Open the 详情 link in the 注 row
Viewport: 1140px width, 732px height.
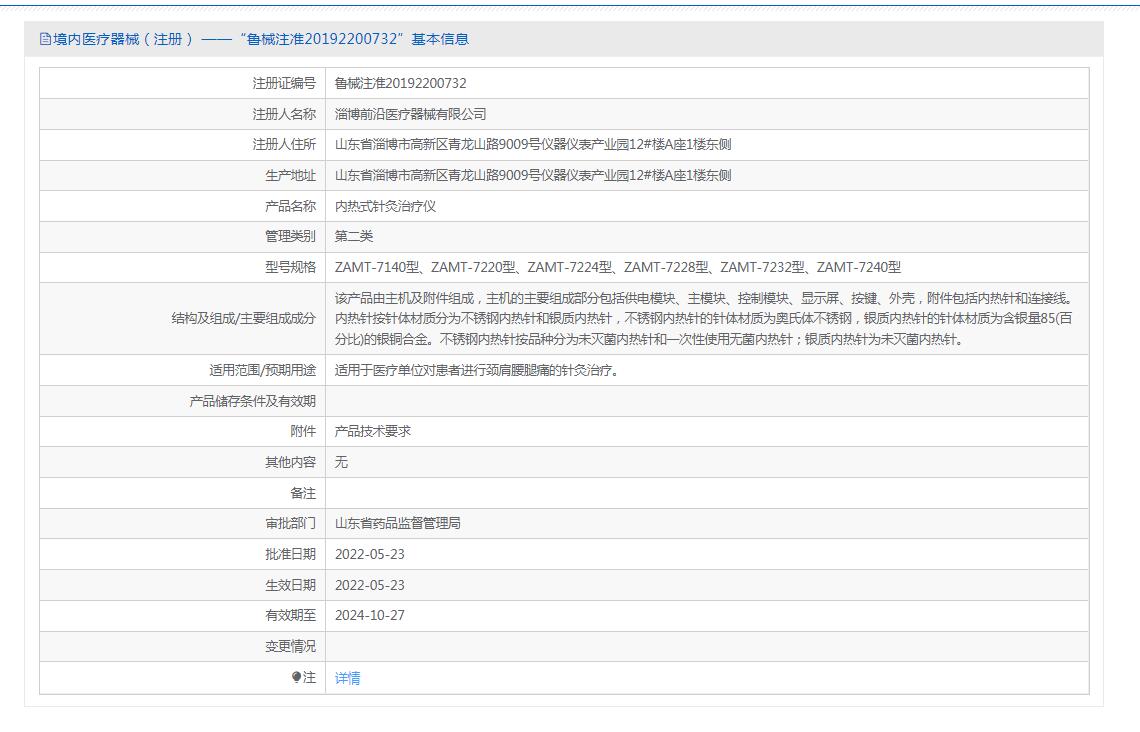click(x=348, y=677)
